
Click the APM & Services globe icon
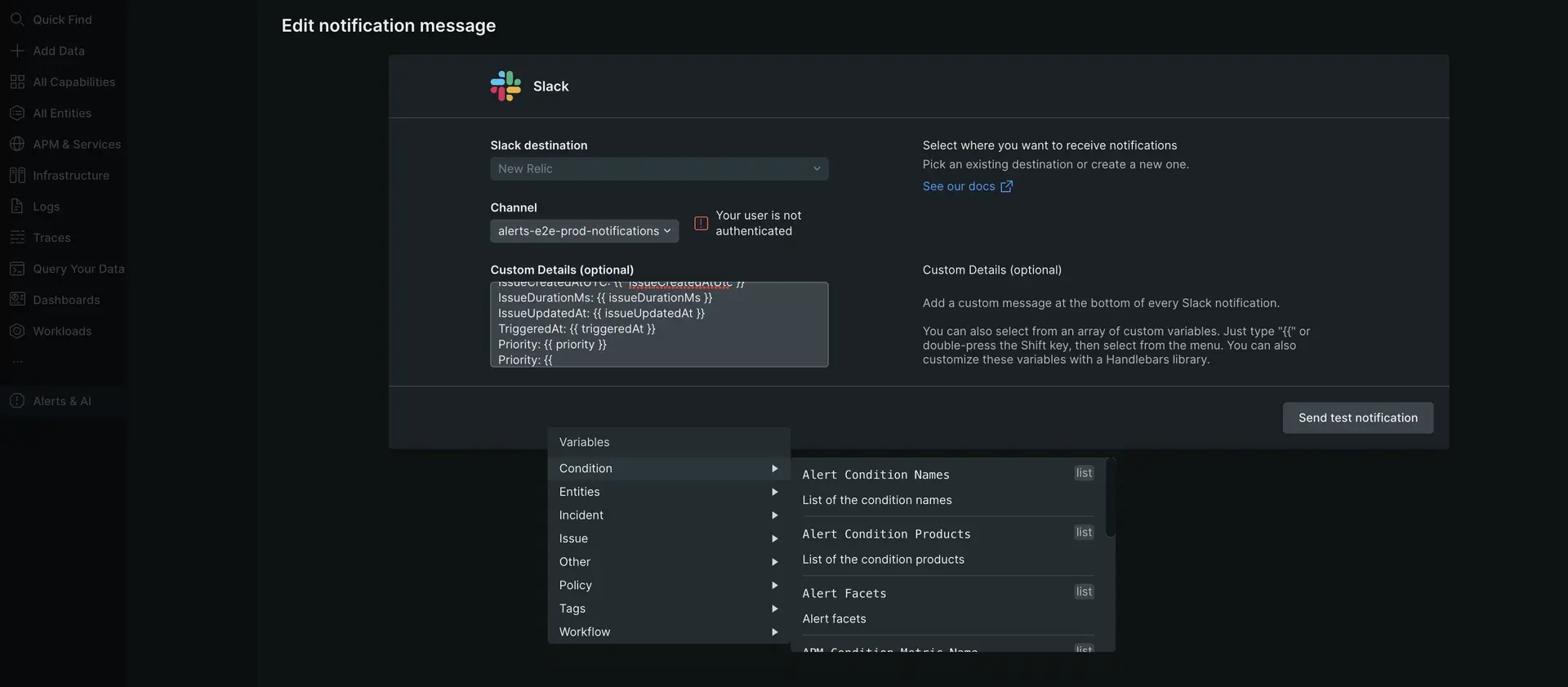click(x=17, y=144)
